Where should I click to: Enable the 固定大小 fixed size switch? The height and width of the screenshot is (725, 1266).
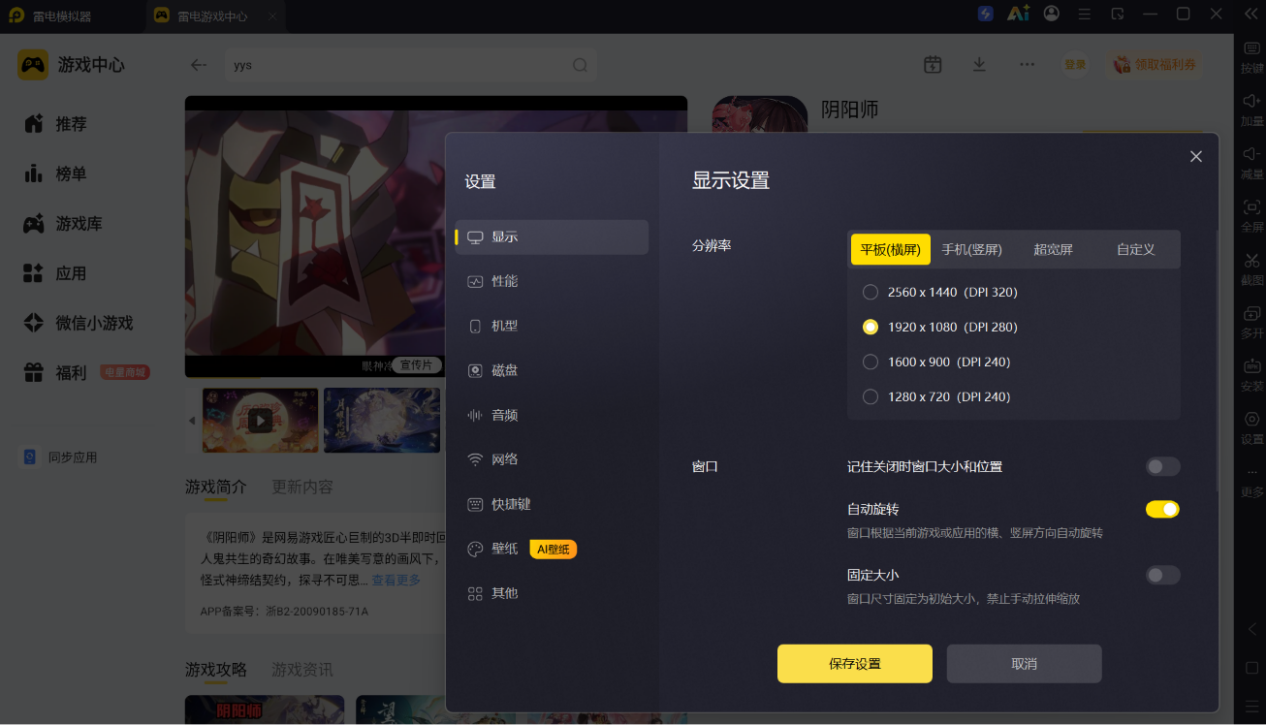(x=1163, y=575)
